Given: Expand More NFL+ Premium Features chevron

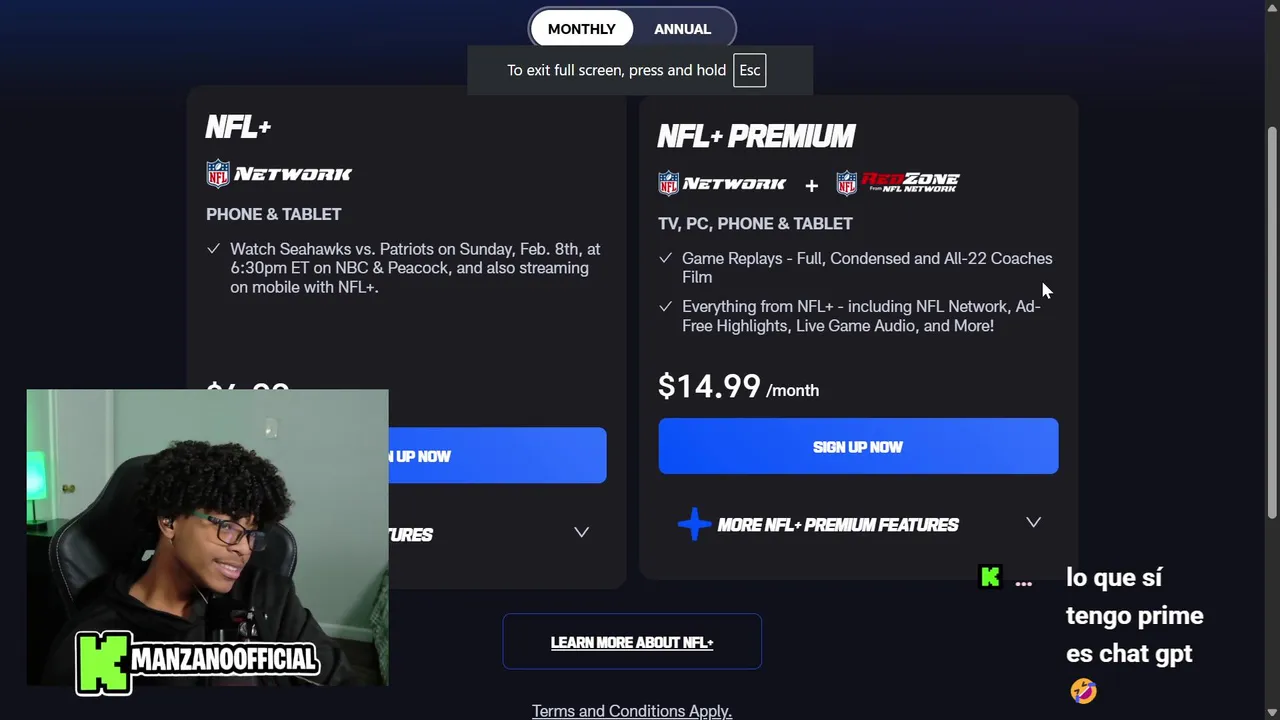Looking at the screenshot, I should [1033, 522].
